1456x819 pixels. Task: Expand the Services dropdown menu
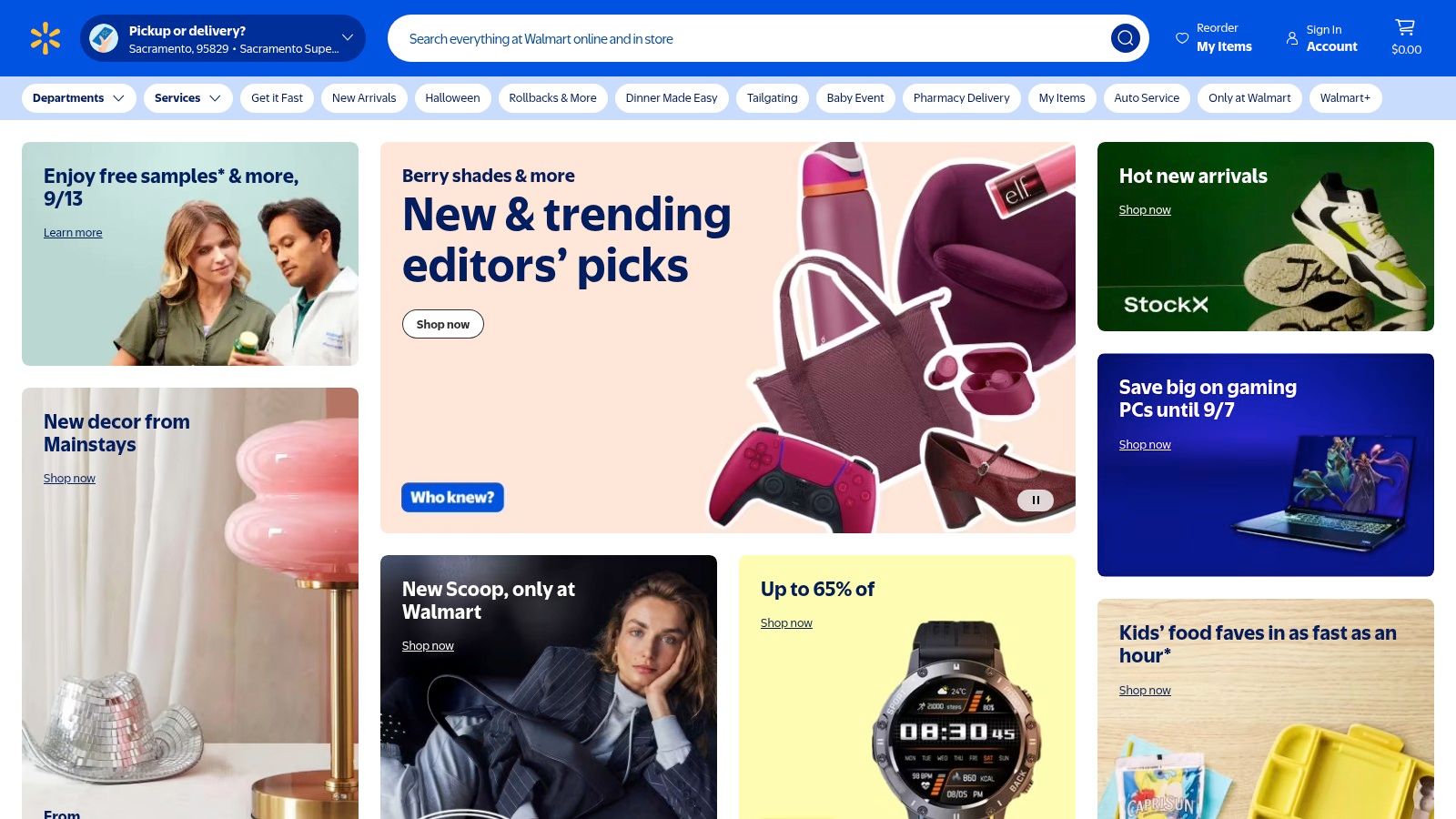pos(187,98)
